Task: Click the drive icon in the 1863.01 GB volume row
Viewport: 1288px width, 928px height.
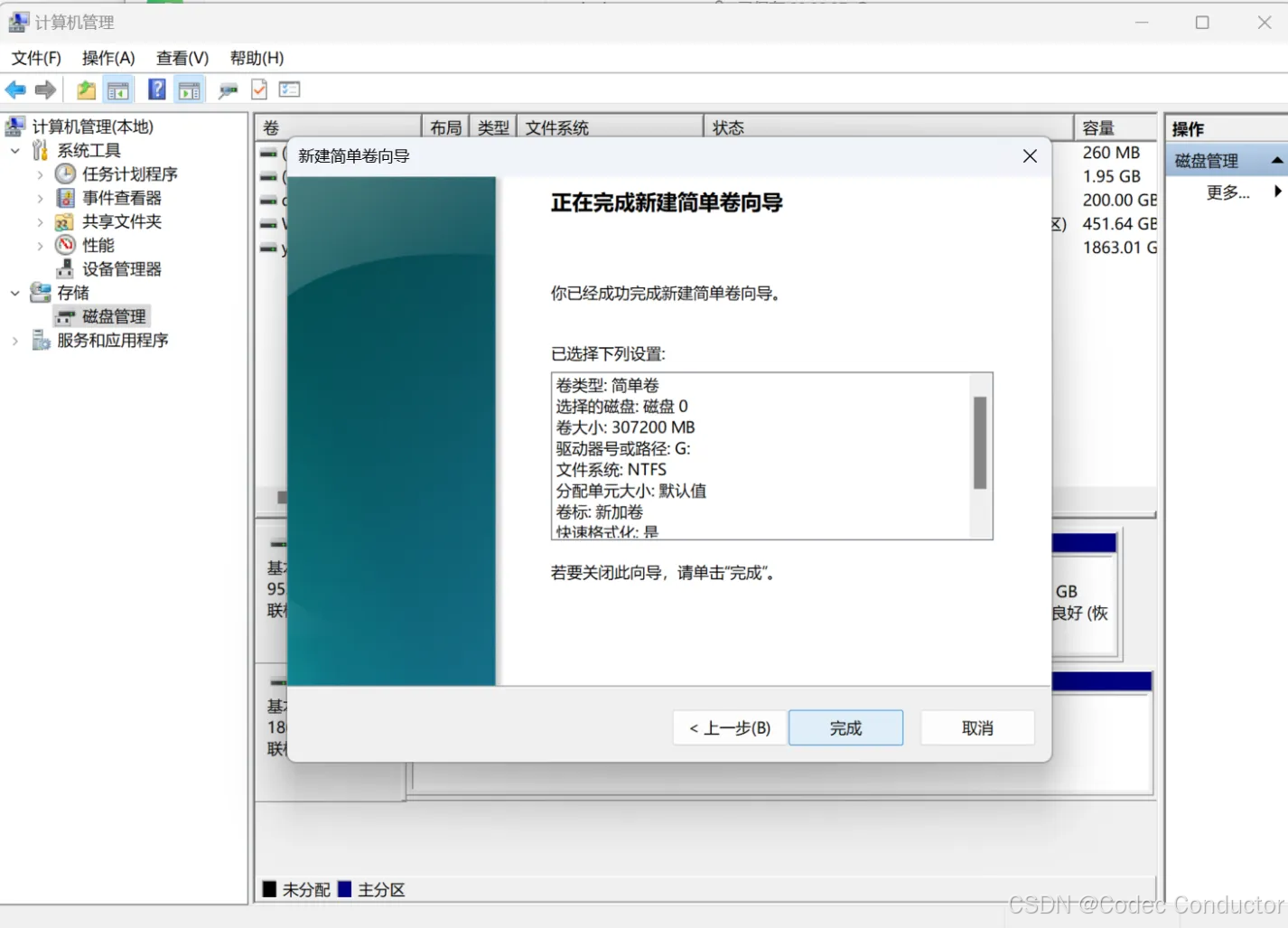Action: (269, 248)
